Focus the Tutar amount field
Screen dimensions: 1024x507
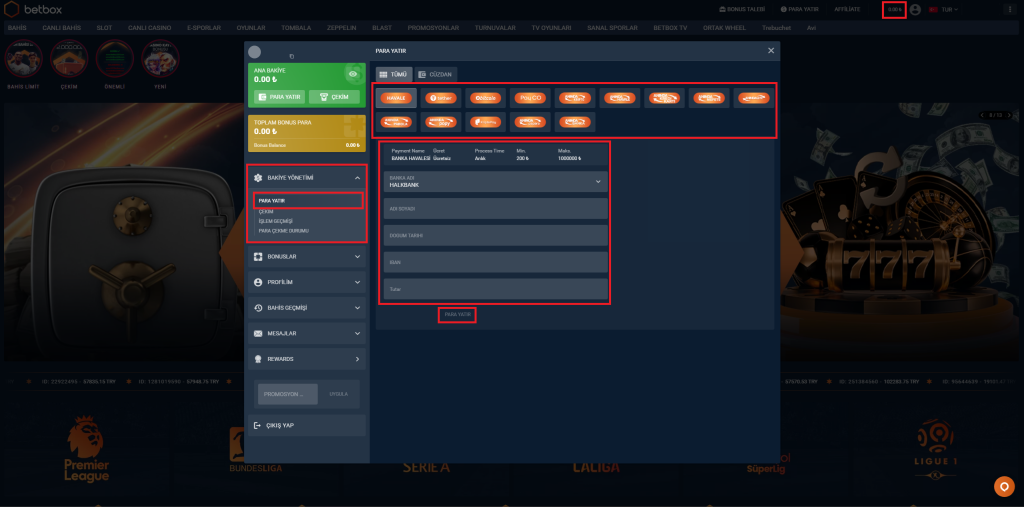496,289
